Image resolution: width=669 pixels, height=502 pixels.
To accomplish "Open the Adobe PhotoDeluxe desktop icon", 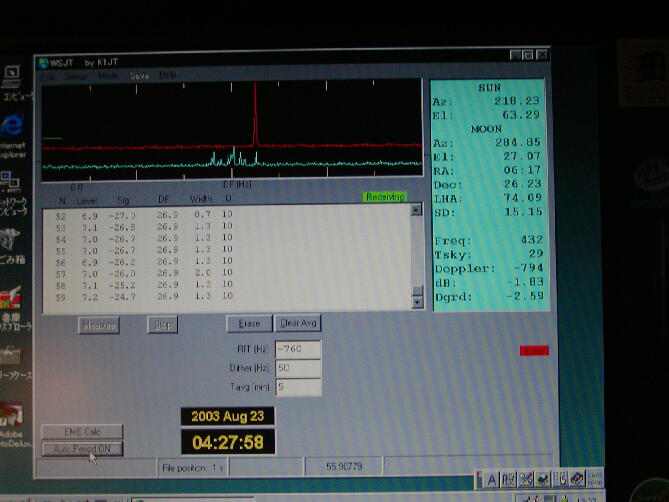I will pyautogui.click(x=12, y=416).
